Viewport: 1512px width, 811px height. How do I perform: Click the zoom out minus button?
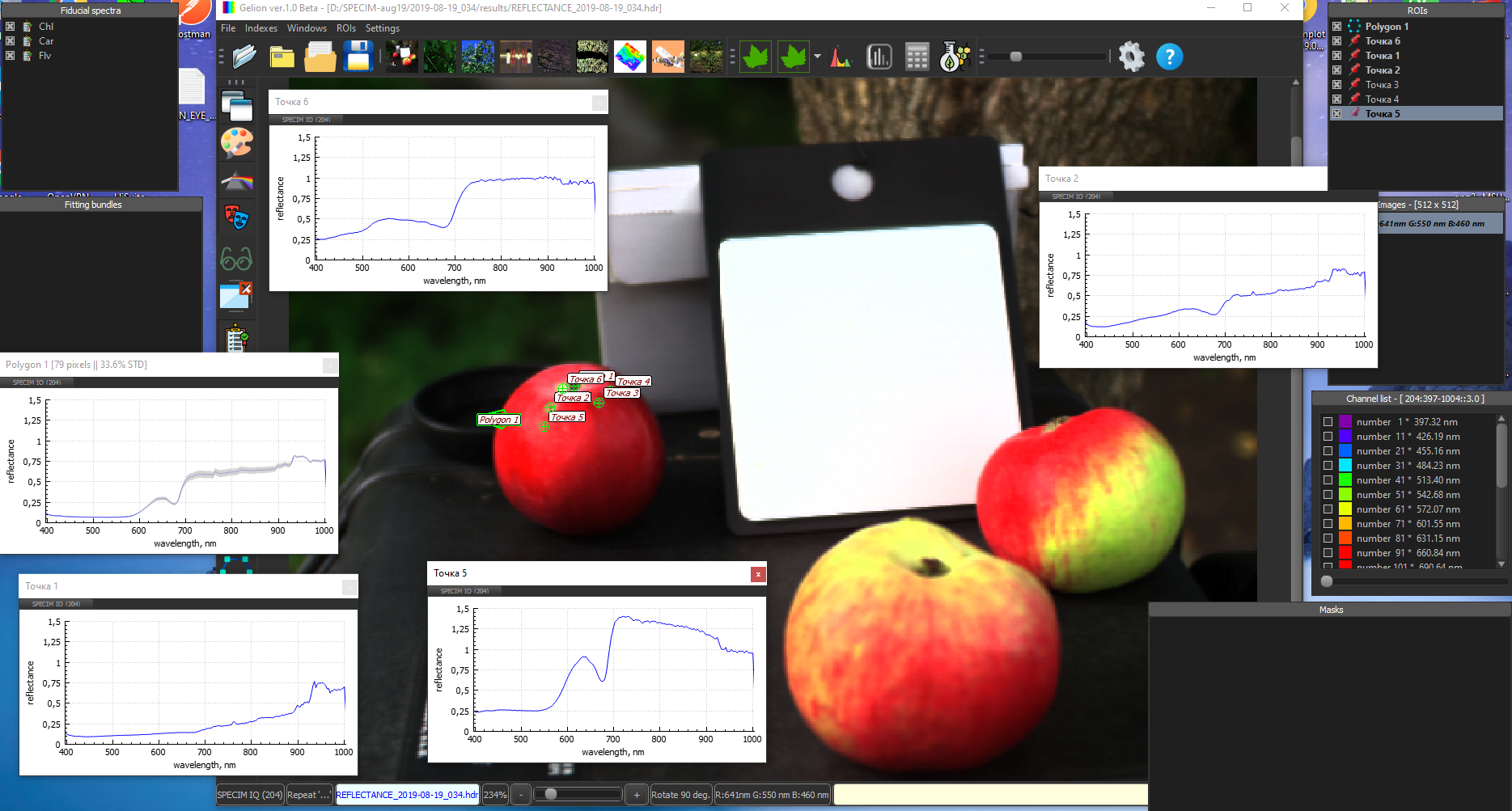(x=521, y=795)
